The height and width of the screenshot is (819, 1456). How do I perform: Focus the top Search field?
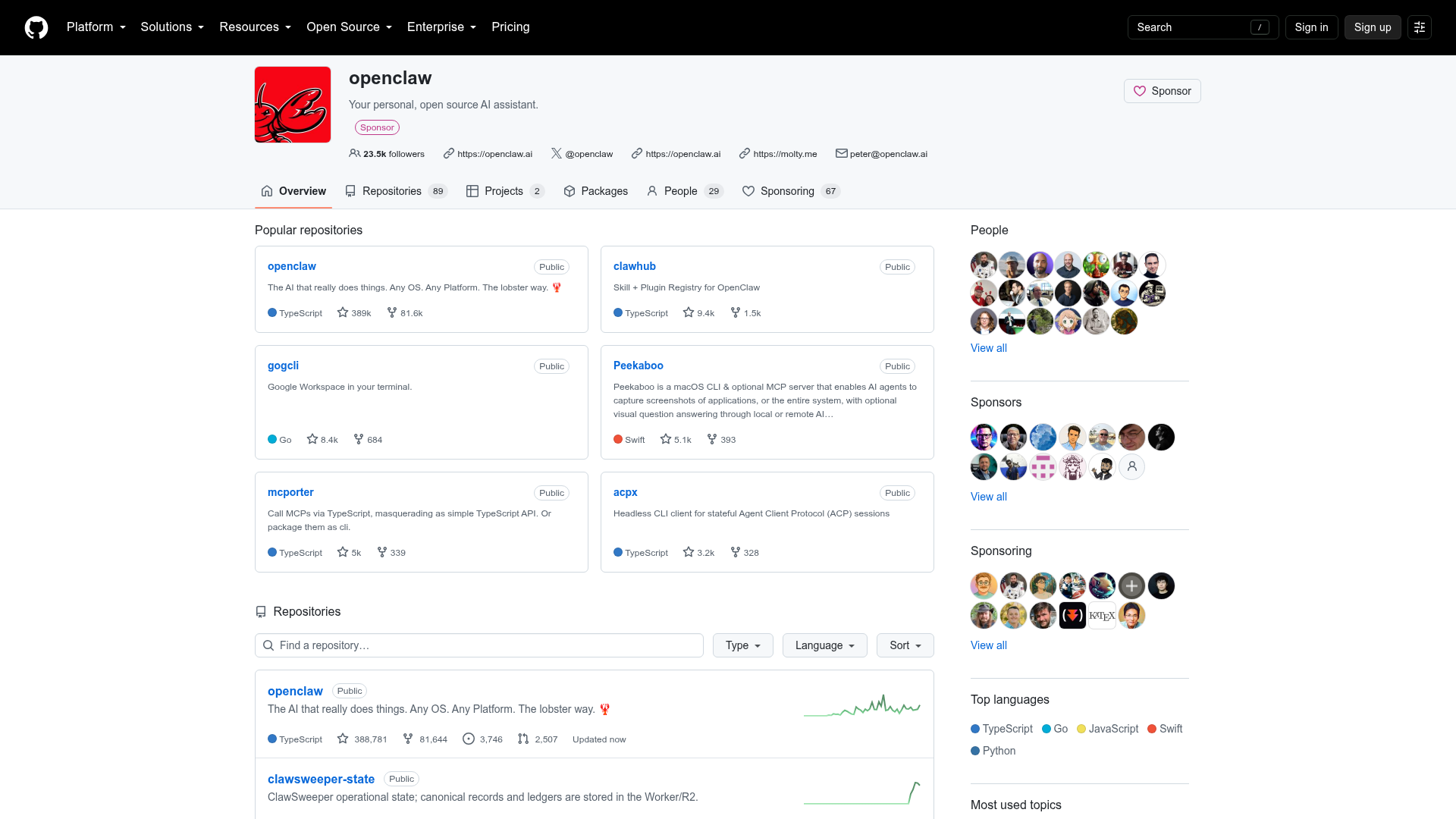[x=1203, y=27]
